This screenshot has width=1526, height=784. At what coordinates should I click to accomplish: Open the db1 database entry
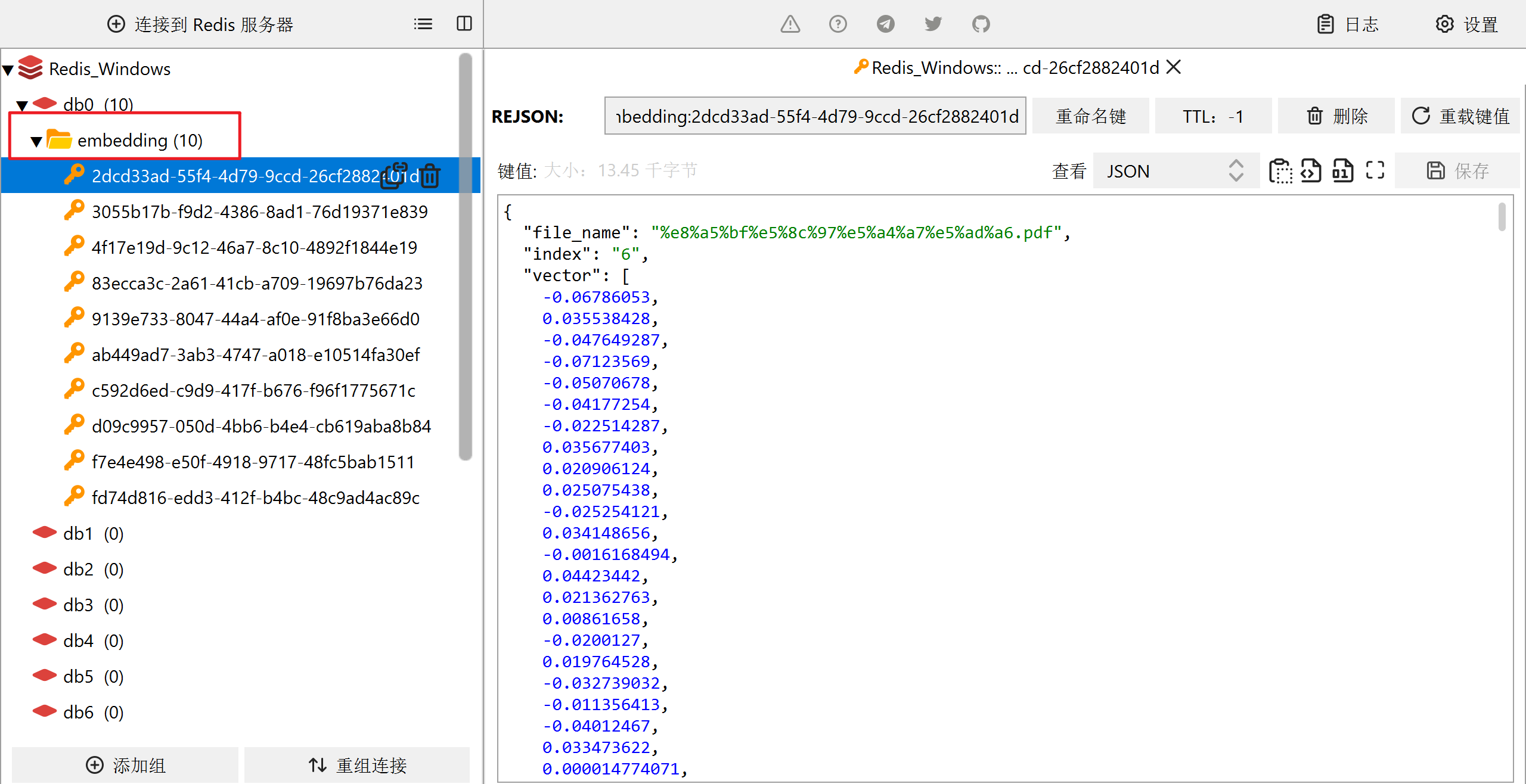coord(78,534)
